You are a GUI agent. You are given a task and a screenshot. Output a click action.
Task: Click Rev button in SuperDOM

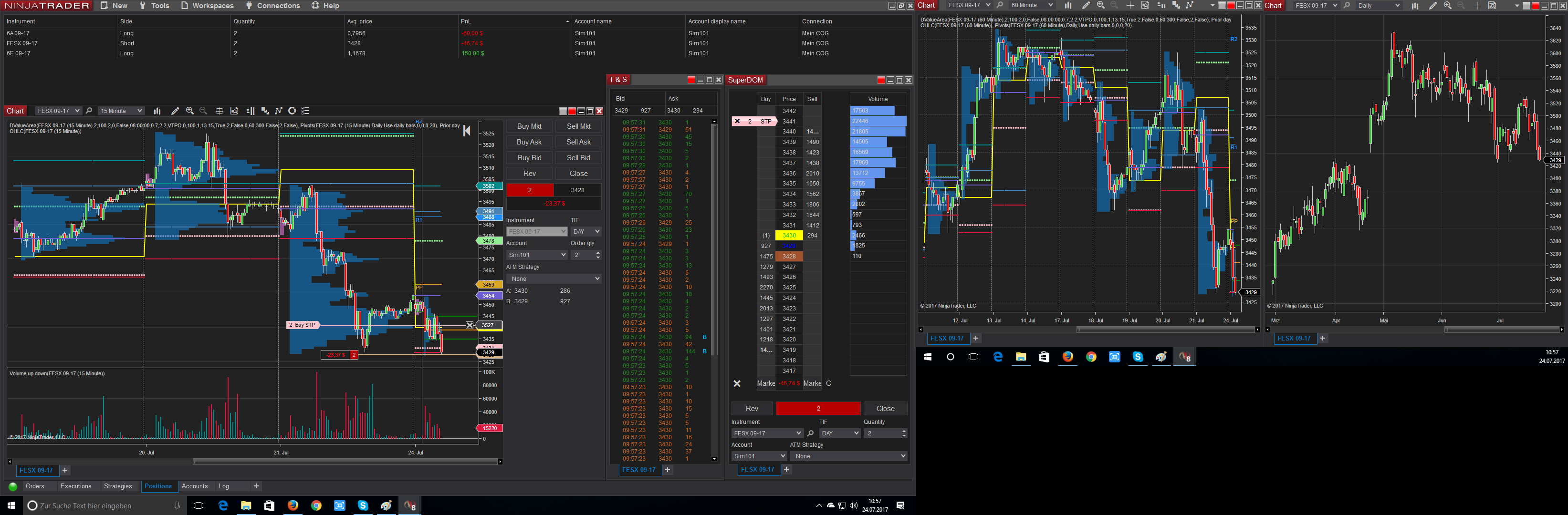[752, 409]
